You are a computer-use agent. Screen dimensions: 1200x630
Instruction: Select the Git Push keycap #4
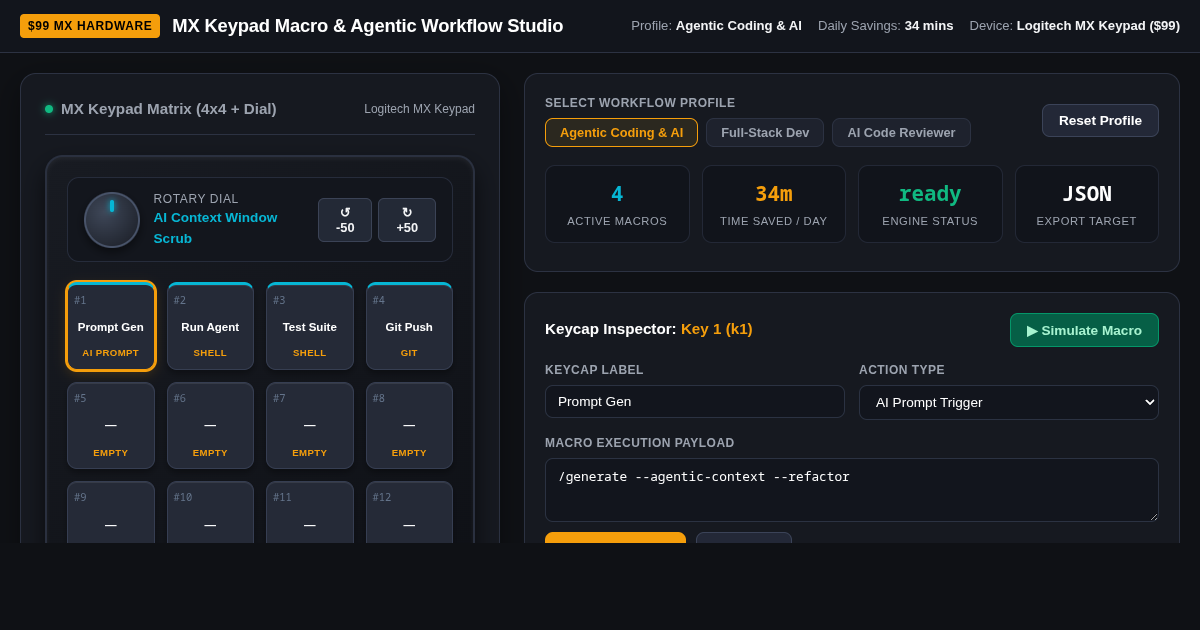click(x=409, y=326)
